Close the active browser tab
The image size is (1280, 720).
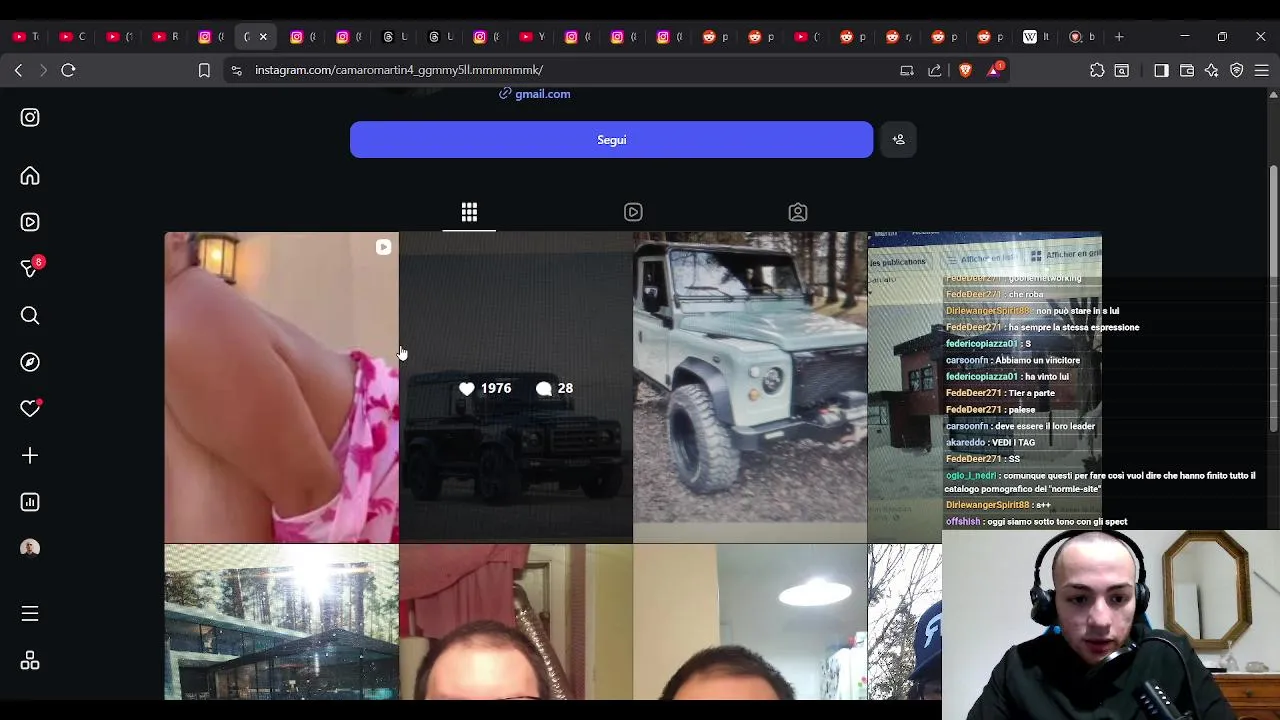click(x=263, y=37)
